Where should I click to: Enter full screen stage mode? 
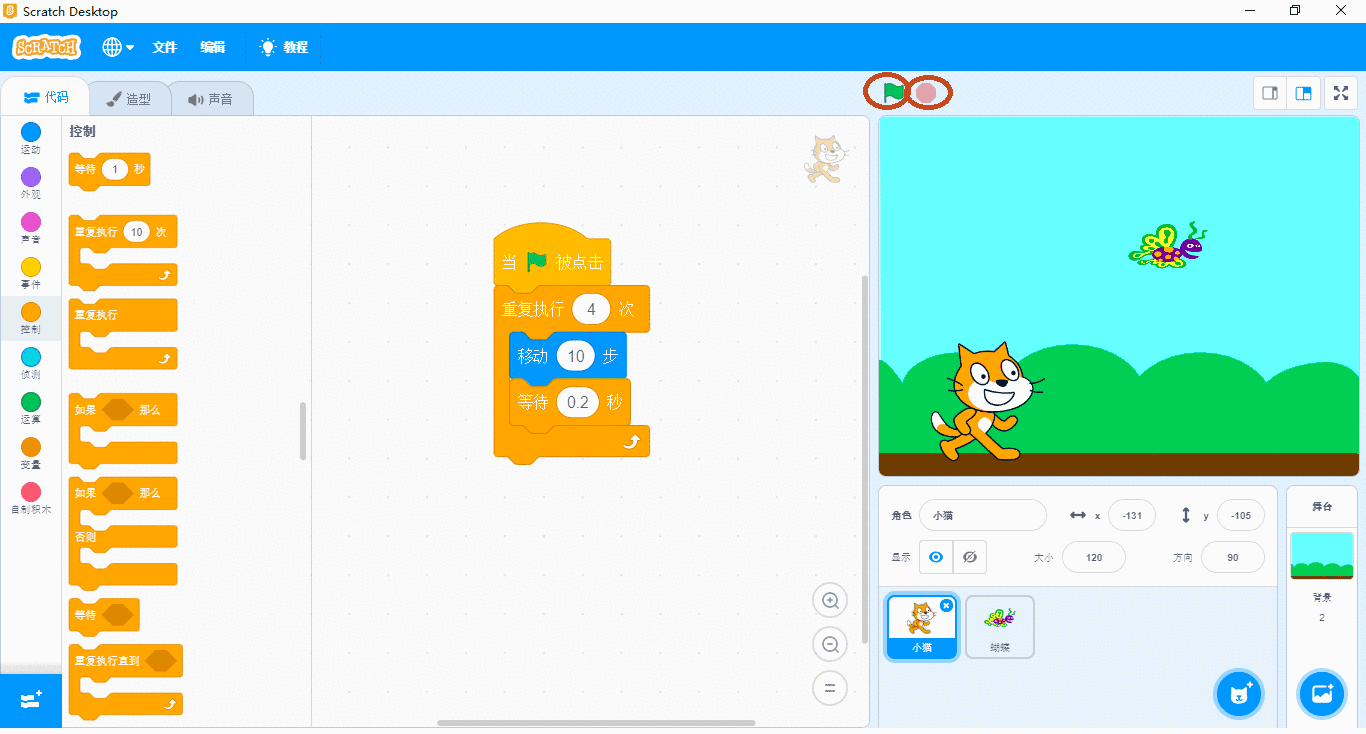click(1341, 93)
